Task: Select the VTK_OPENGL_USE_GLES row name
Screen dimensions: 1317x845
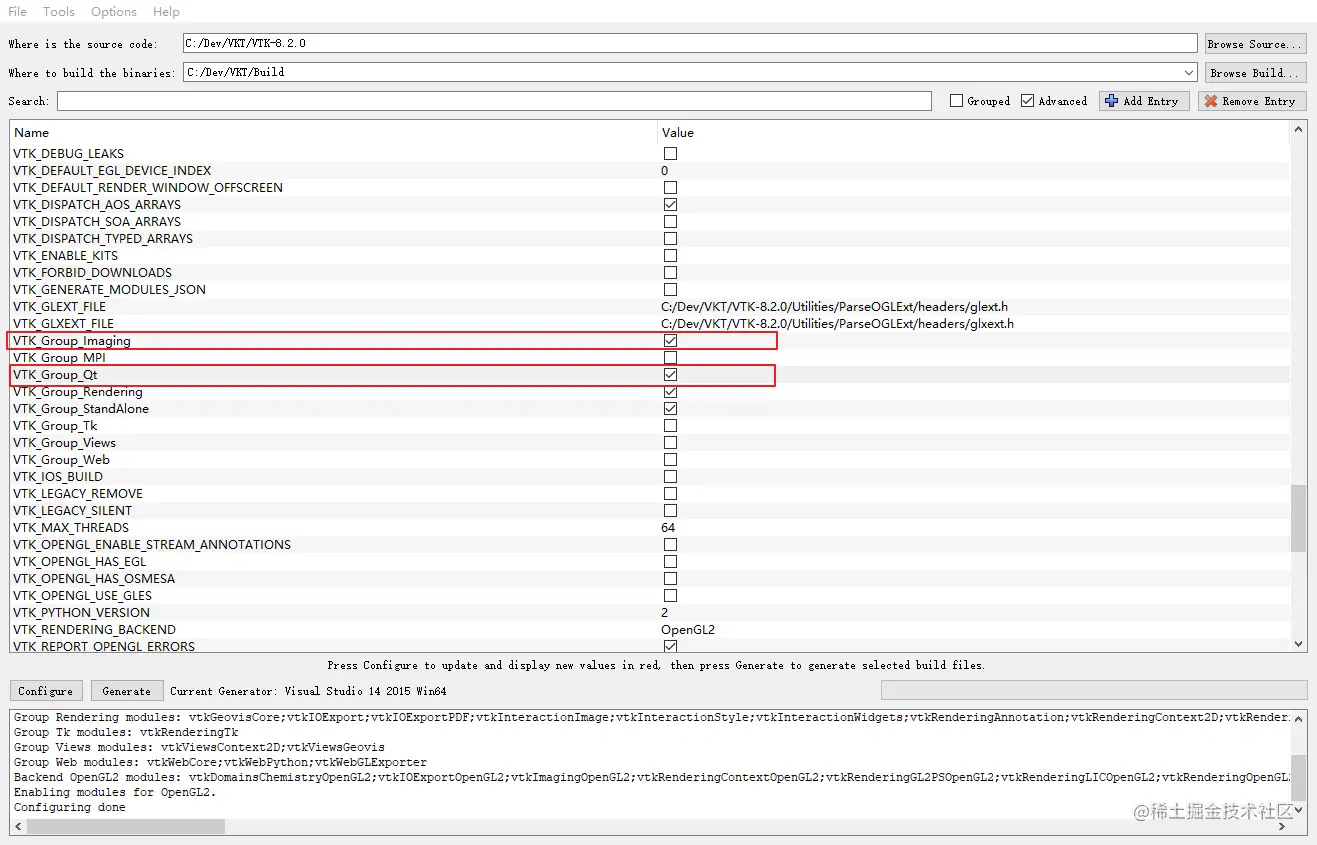Action: [83, 596]
